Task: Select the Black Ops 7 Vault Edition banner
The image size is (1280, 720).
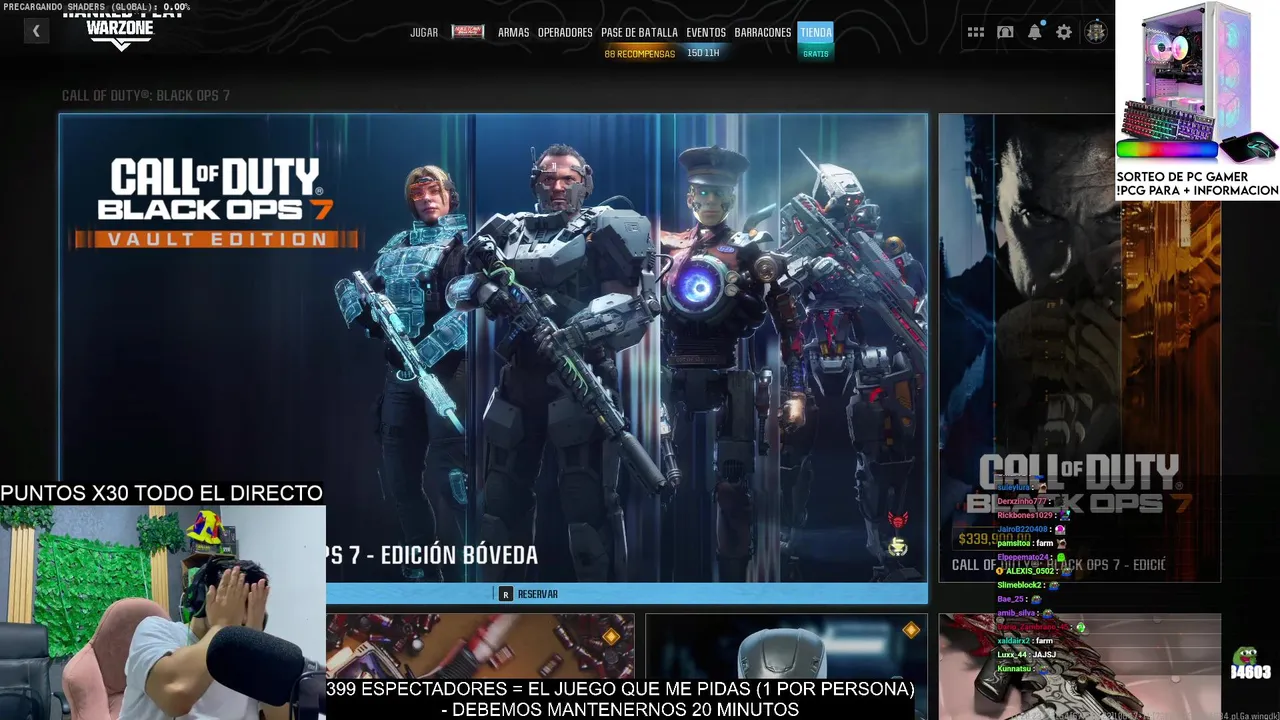Action: click(493, 348)
